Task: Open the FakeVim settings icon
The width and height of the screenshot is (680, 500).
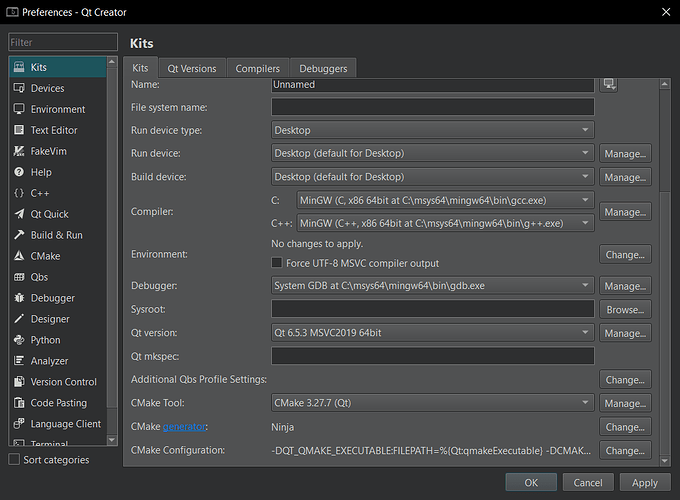Action: (x=19, y=151)
